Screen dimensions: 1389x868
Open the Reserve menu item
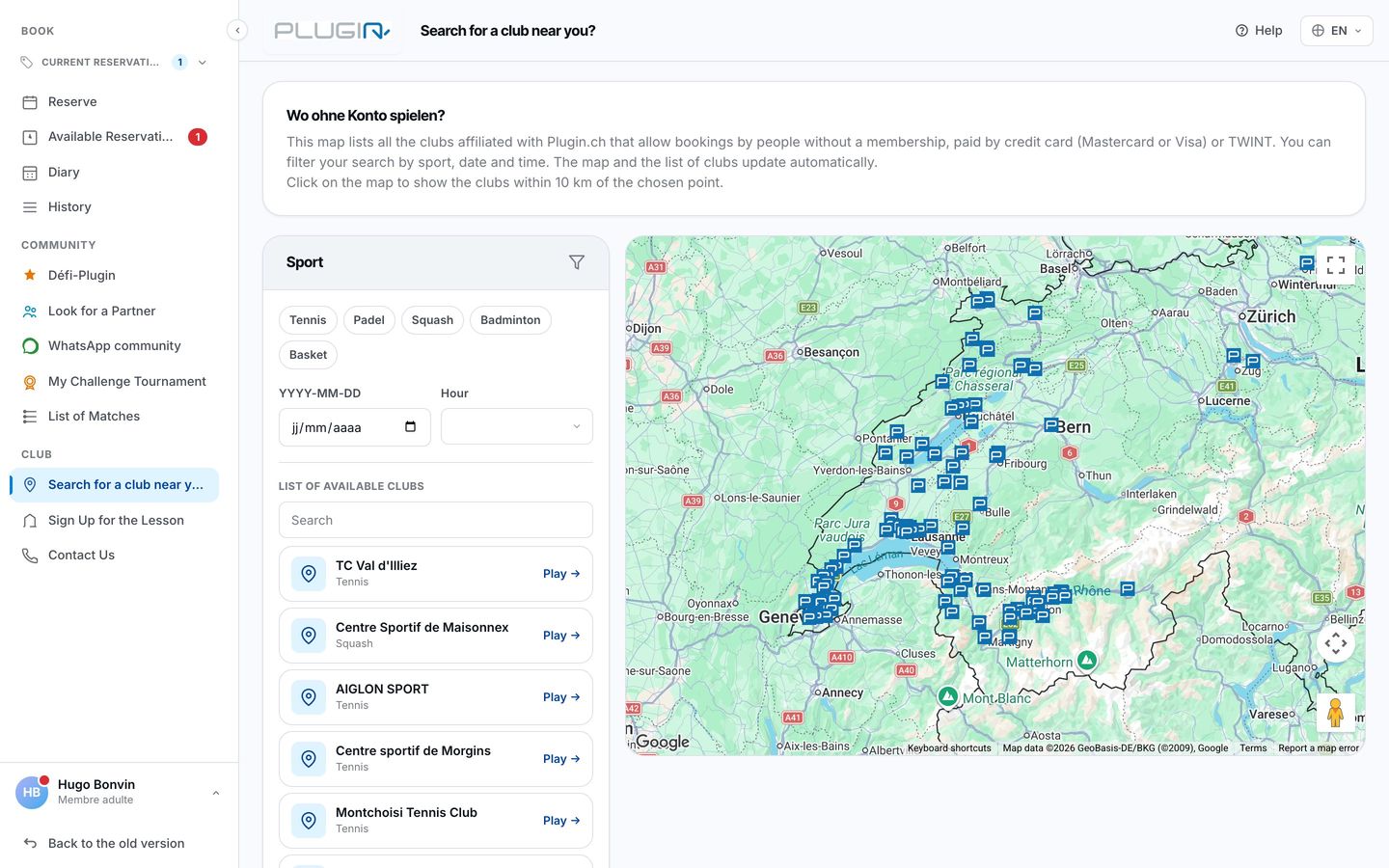tap(114, 102)
